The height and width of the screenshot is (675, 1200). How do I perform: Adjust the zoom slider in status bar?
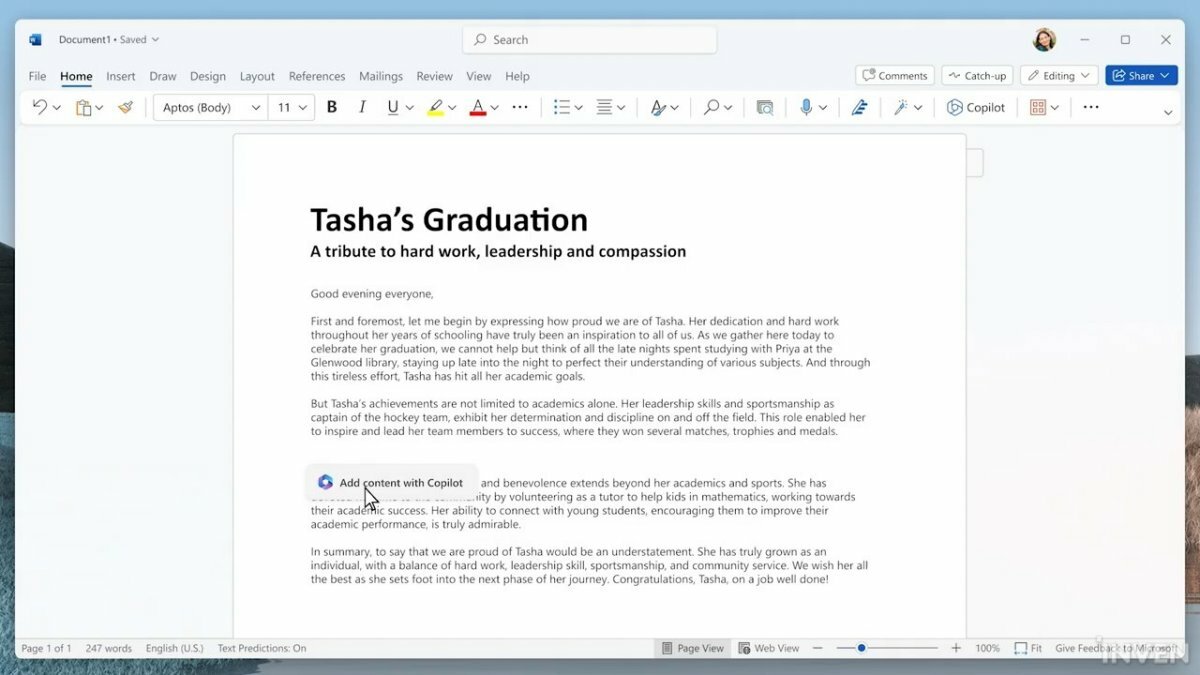click(x=861, y=648)
